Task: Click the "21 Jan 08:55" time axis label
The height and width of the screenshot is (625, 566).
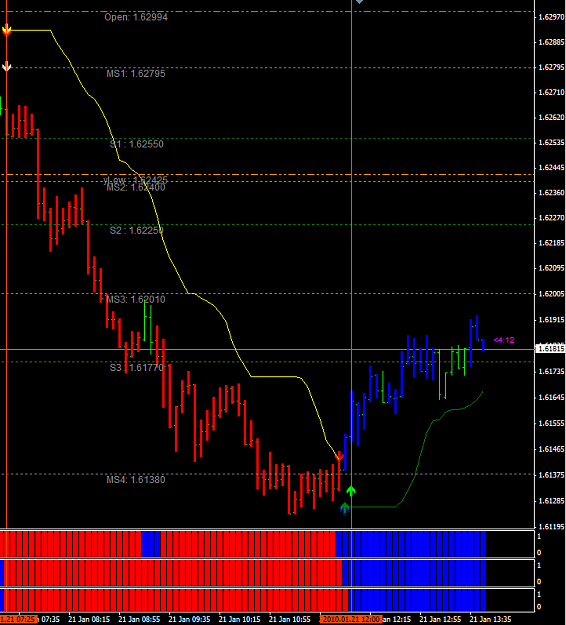Action: click(139, 619)
